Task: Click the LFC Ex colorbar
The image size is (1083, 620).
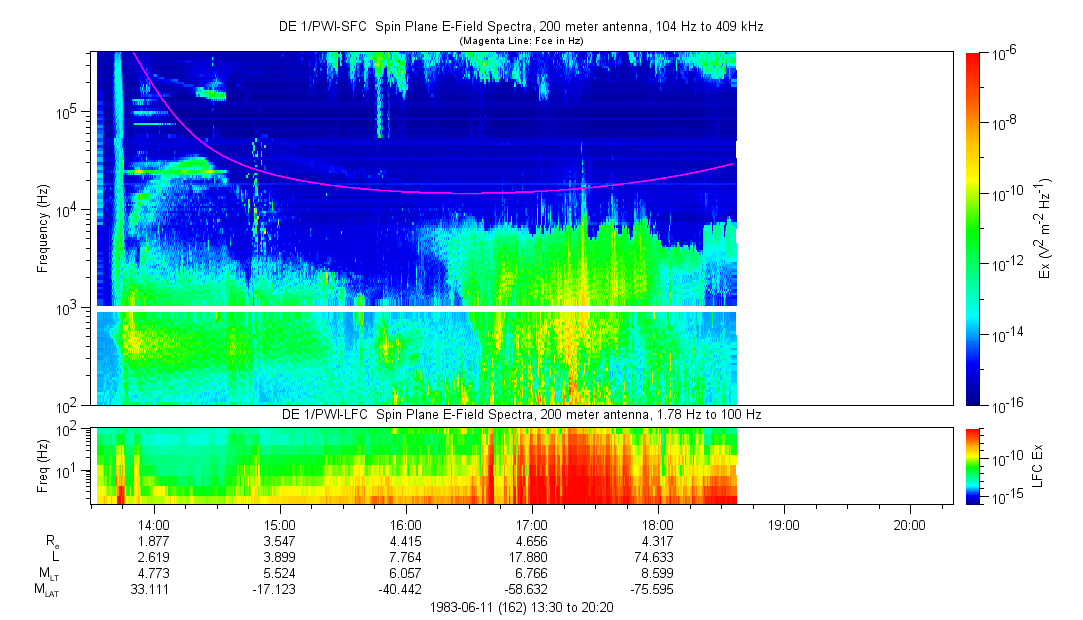Action: tap(972, 466)
